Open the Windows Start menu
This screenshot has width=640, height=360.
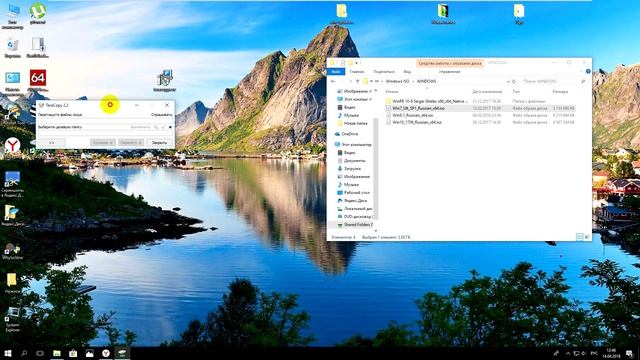(8, 353)
